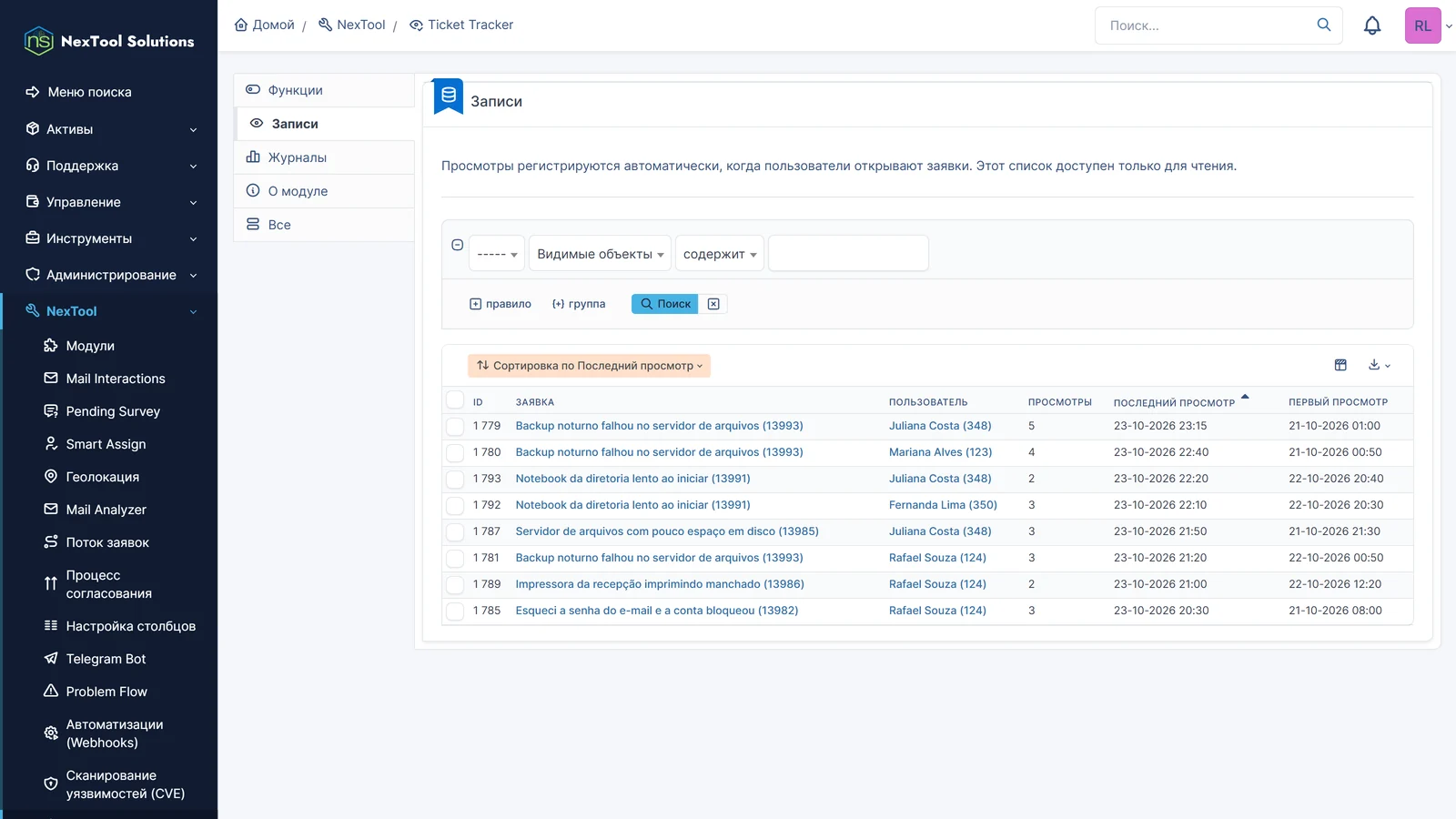Click the blue Поиск button
1456x819 pixels.
(x=665, y=304)
